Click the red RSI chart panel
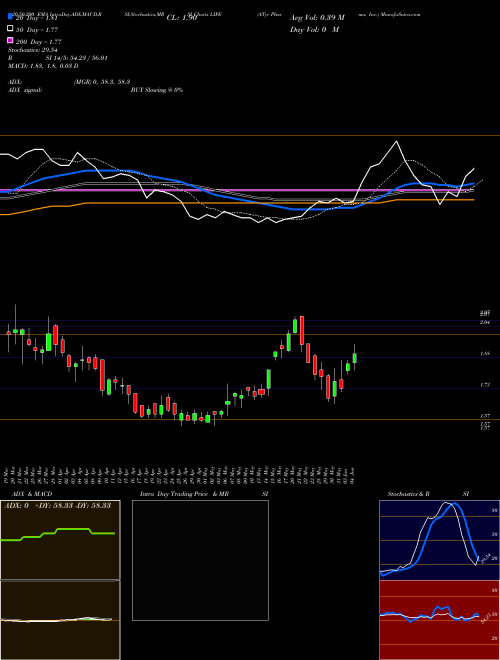This screenshot has height=660, width=500. click(x=439, y=620)
